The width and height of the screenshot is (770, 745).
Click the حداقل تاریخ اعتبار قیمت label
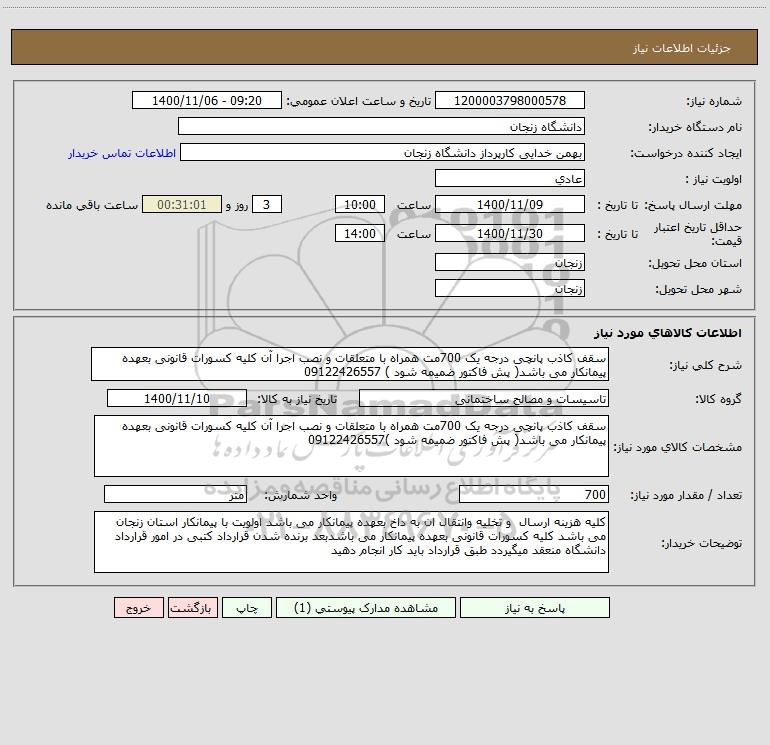click(698, 234)
